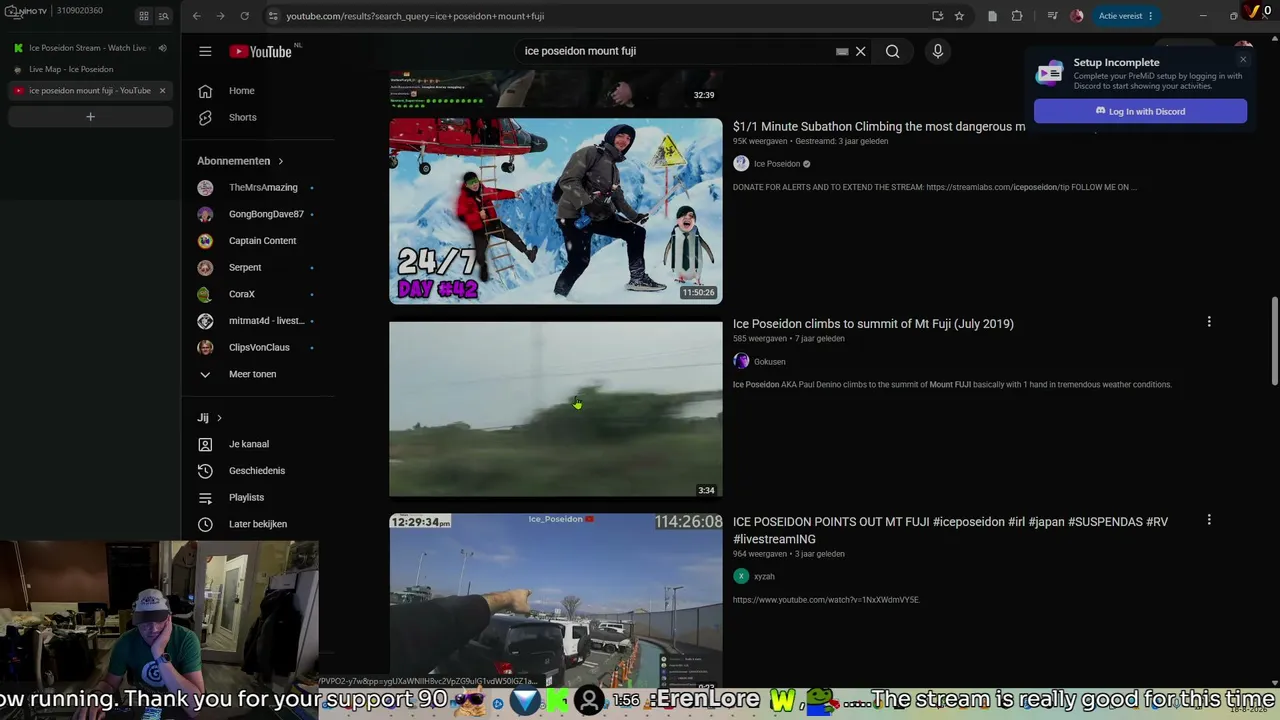Mute the Ice Poseidon Stream tab audio

tap(162, 48)
